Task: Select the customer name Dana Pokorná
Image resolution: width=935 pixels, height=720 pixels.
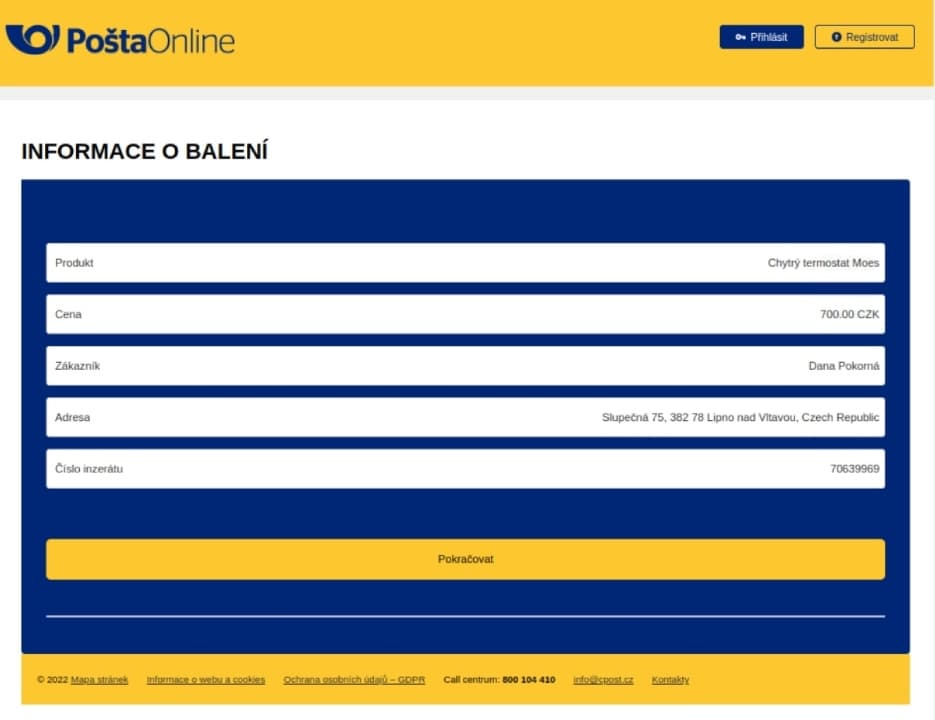Action: [x=844, y=366]
